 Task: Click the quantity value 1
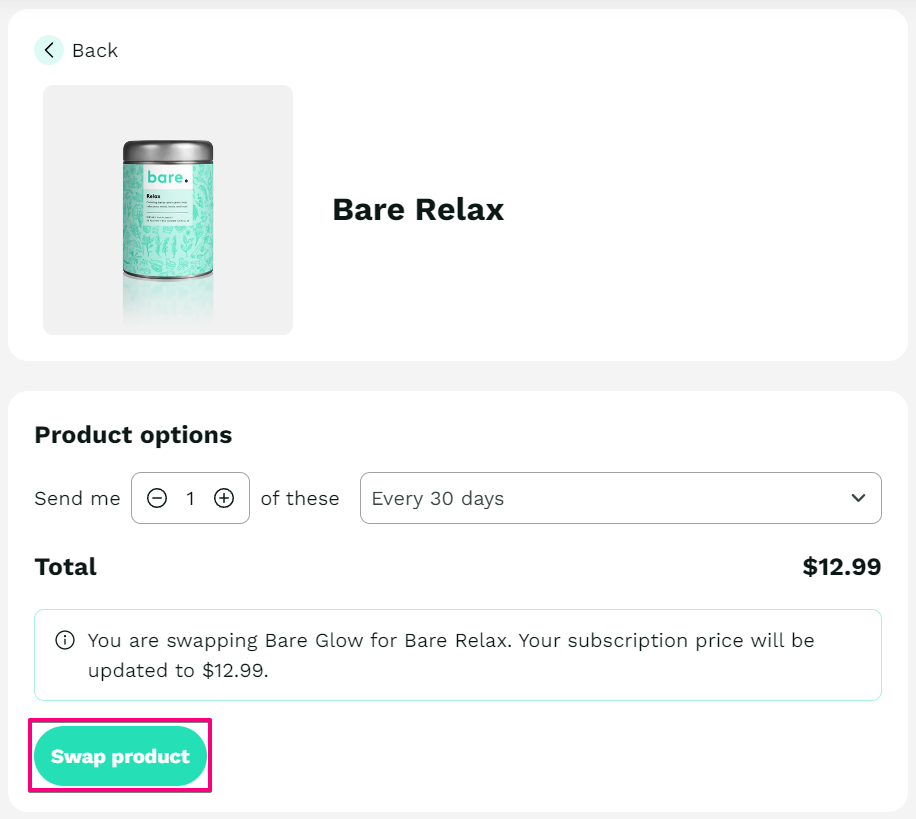coord(190,498)
